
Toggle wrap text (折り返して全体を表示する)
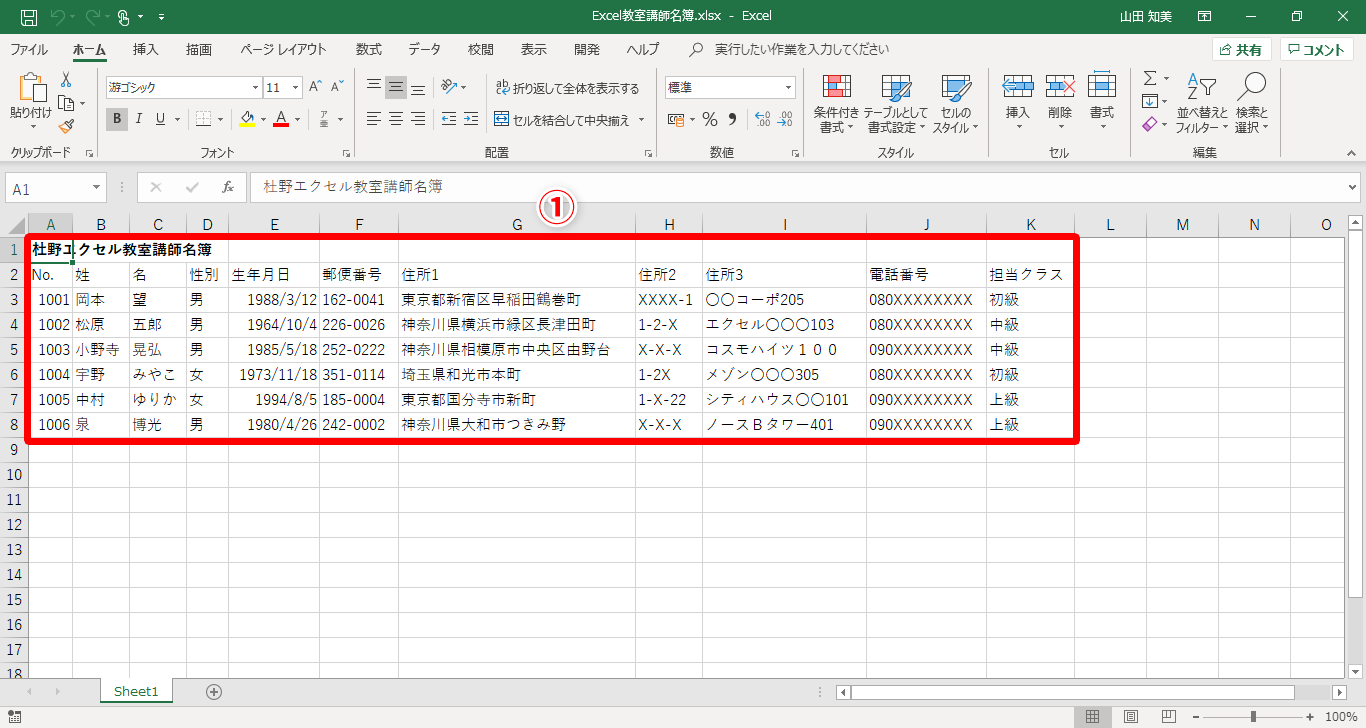567,88
